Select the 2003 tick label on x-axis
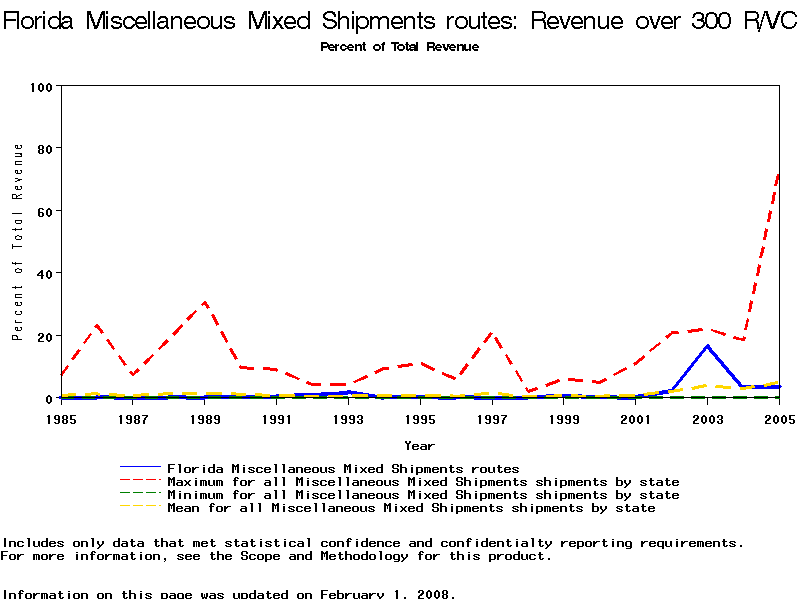Viewport: 800px width, 600px height. (707, 420)
